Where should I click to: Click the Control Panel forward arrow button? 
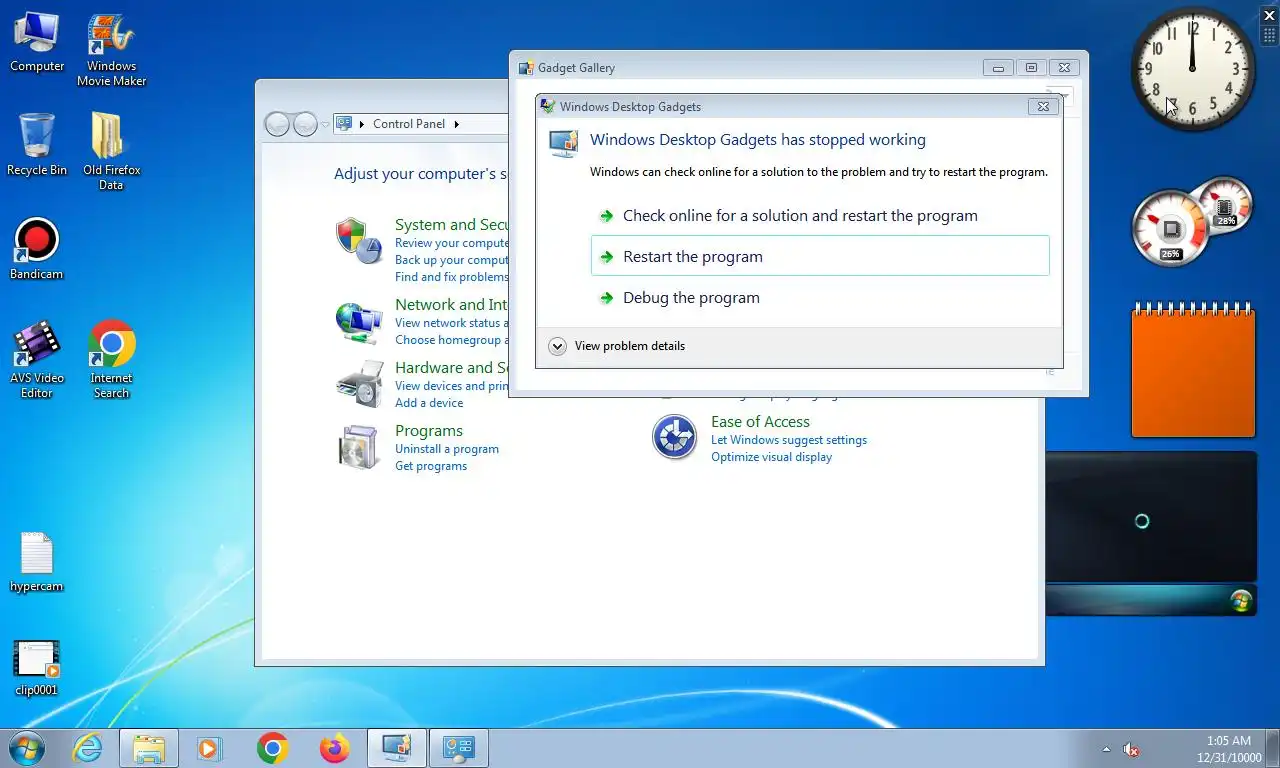(x=305, y=124)
